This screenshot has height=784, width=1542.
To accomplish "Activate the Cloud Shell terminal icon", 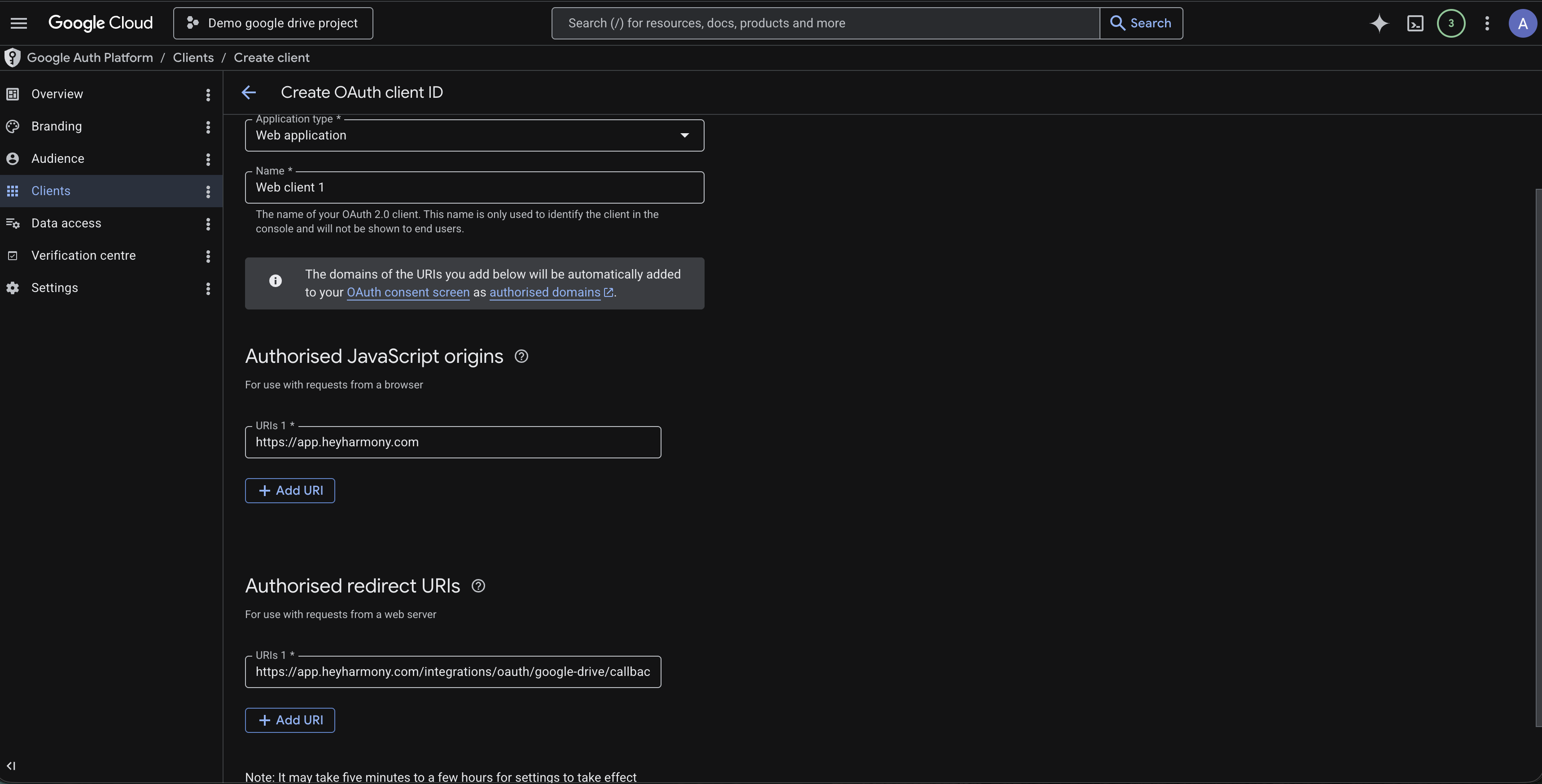I will coord(1415,23).
